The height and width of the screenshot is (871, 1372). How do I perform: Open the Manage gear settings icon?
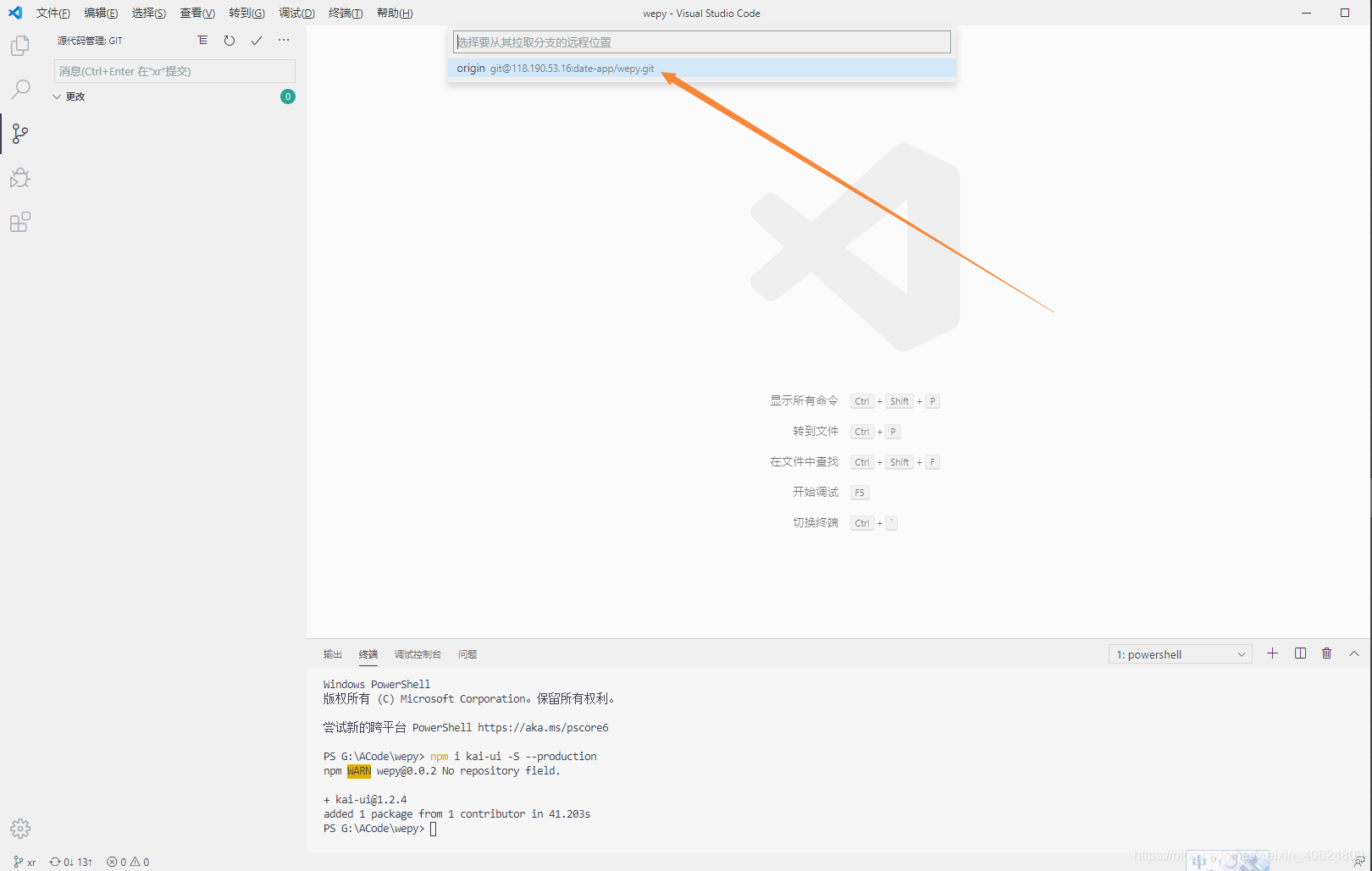20,828
